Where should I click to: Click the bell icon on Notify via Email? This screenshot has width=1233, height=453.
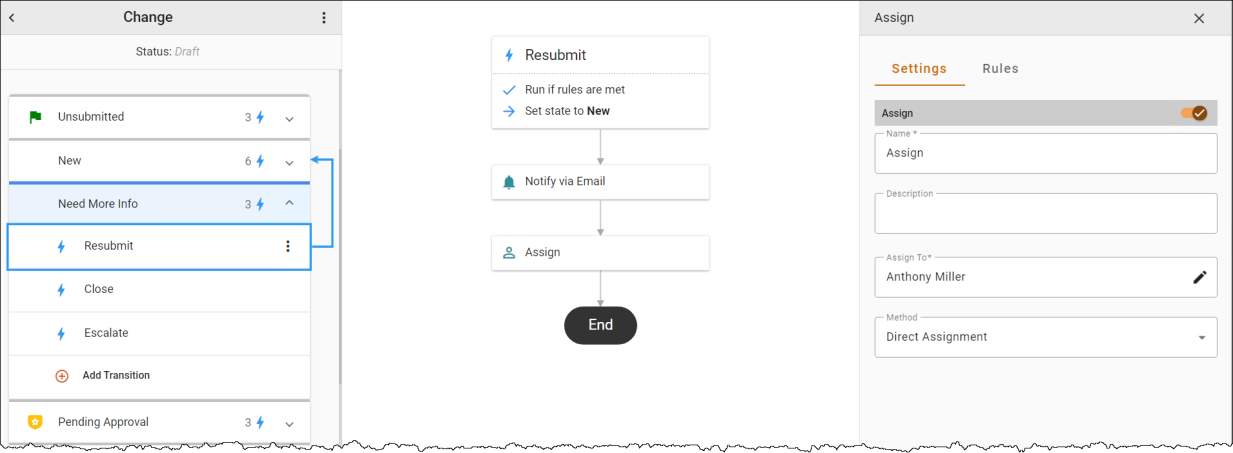coord(509,182)
